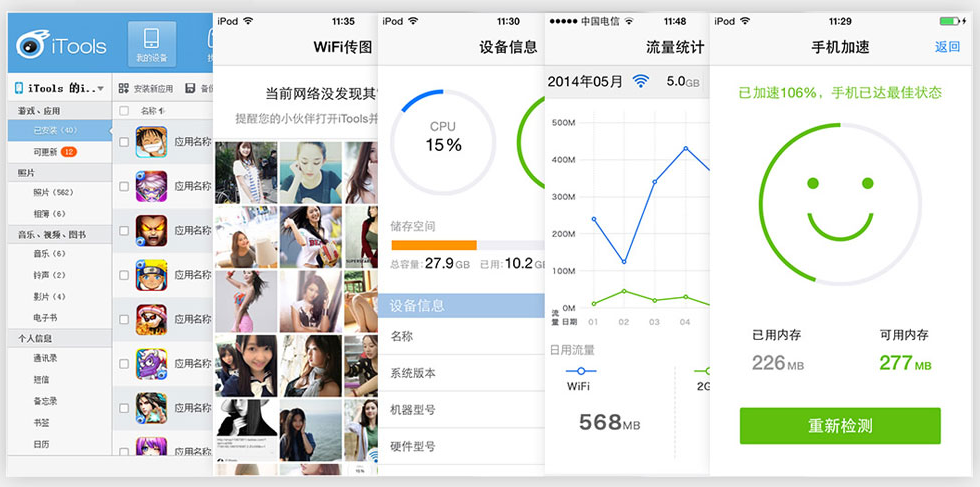Open the angry red-faced warrior app icon
The width and height of the screenshot is (980, 487).
point(151,231)
